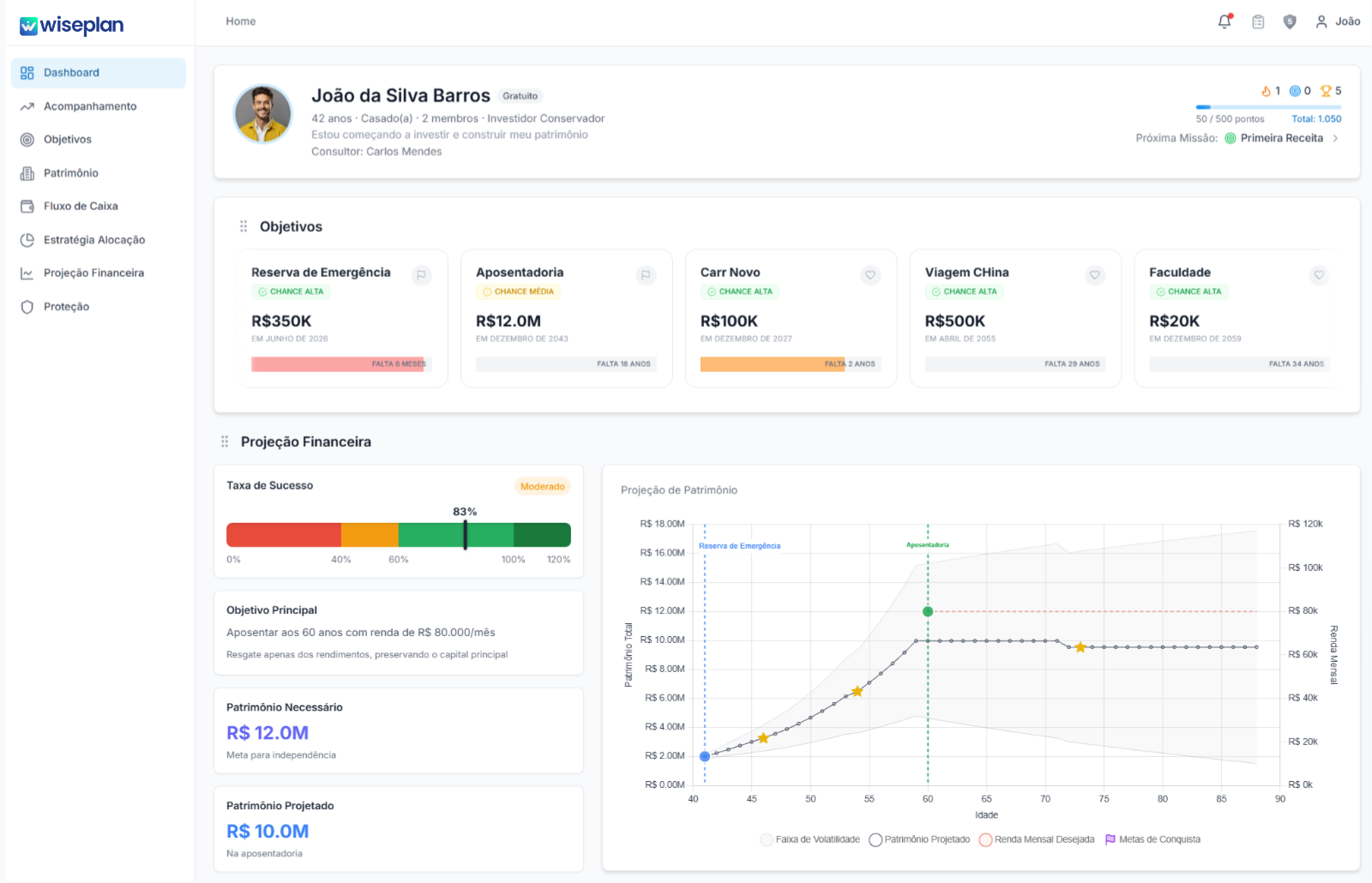Image resolution: width=1372 pixels, height=883 pixels.
Task: Click the 83% marker on success bar
Action: pos(466,534)
